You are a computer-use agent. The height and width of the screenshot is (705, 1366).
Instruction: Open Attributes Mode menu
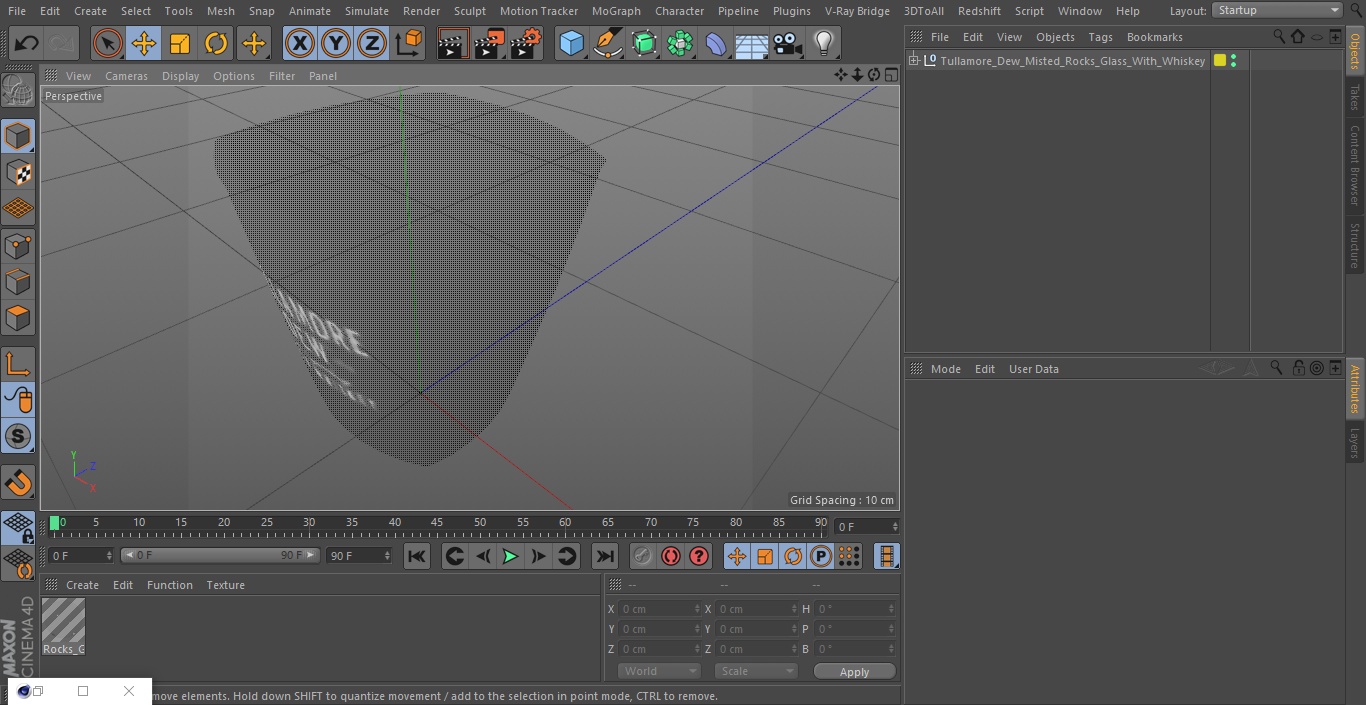pos(945,369)
